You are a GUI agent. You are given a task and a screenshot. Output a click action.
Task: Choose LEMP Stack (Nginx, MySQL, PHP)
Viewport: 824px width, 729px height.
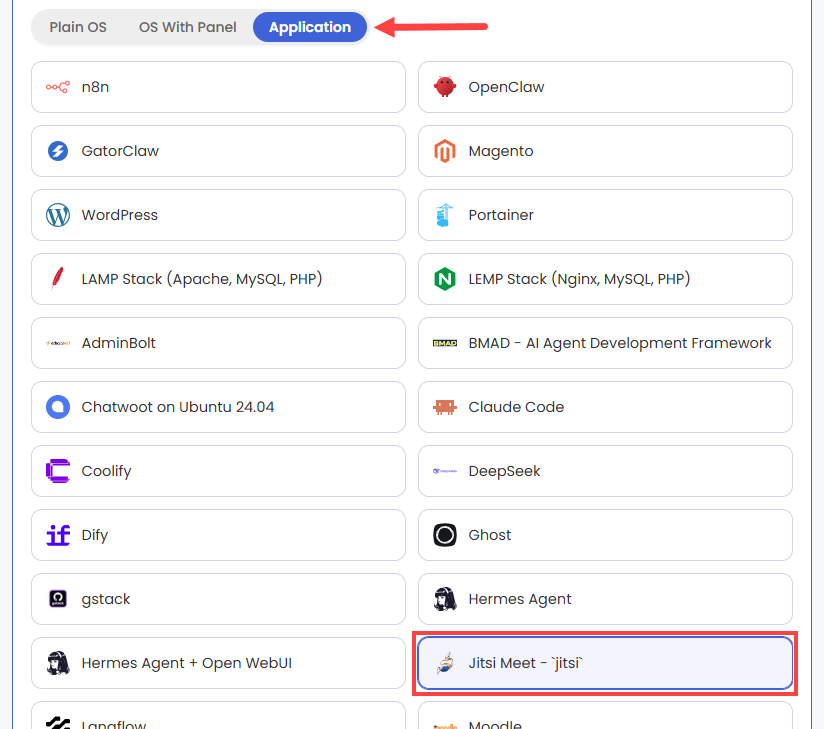(x=605, y=279)
